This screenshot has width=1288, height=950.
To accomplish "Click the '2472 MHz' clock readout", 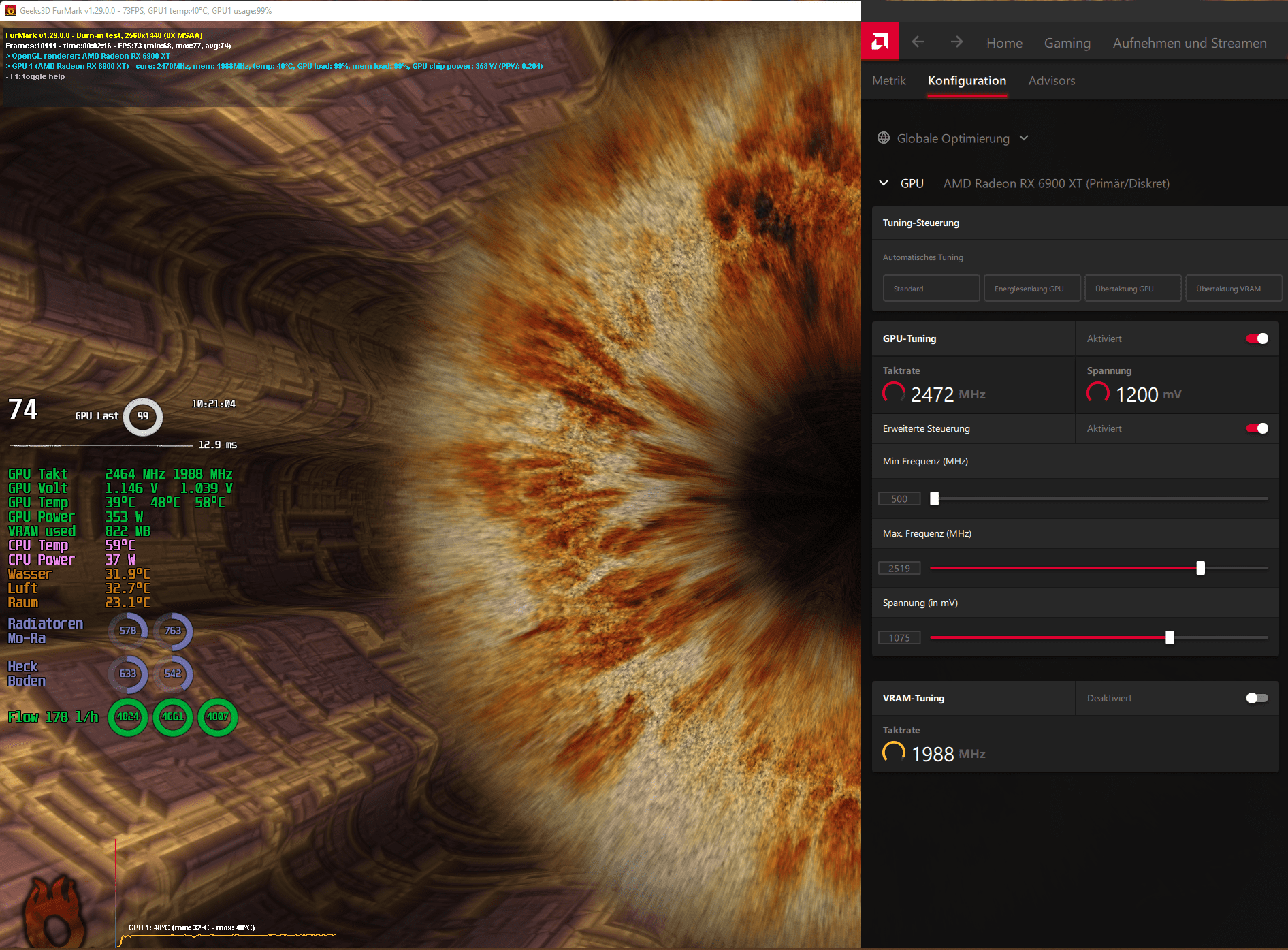I will click(x=948, y=394).
